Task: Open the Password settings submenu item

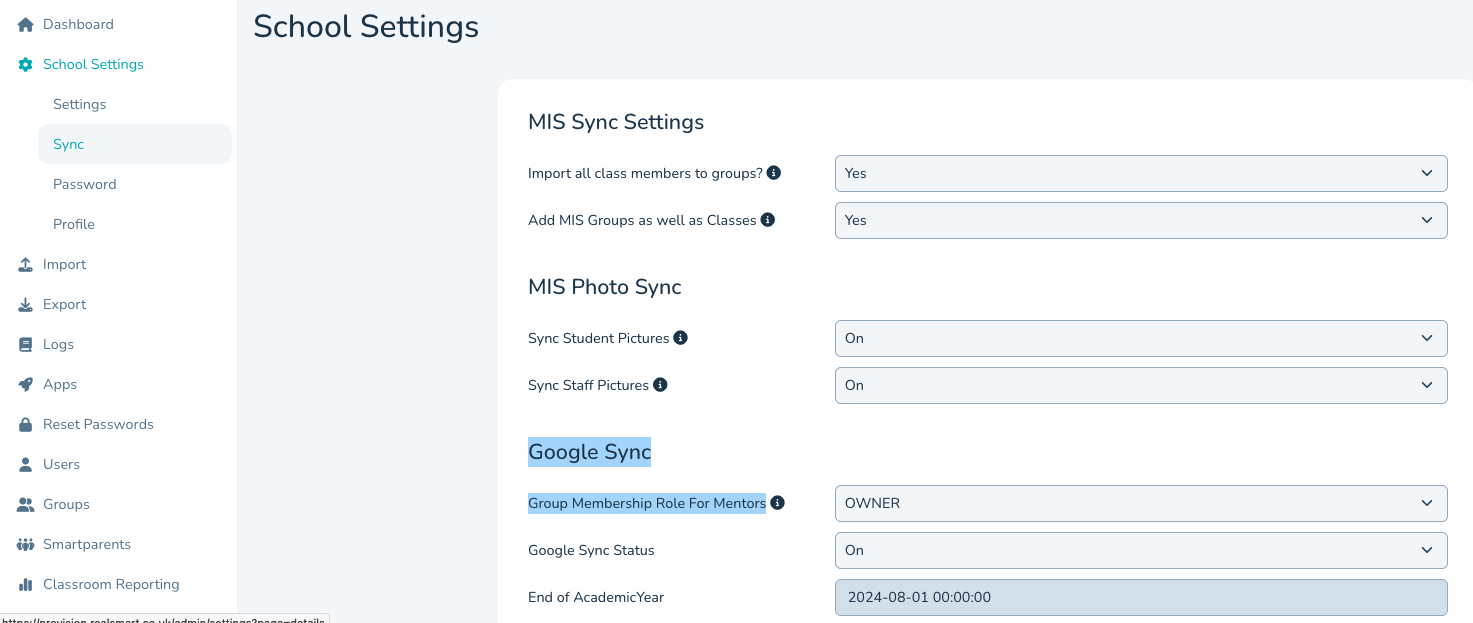Action: click(85, 184)
